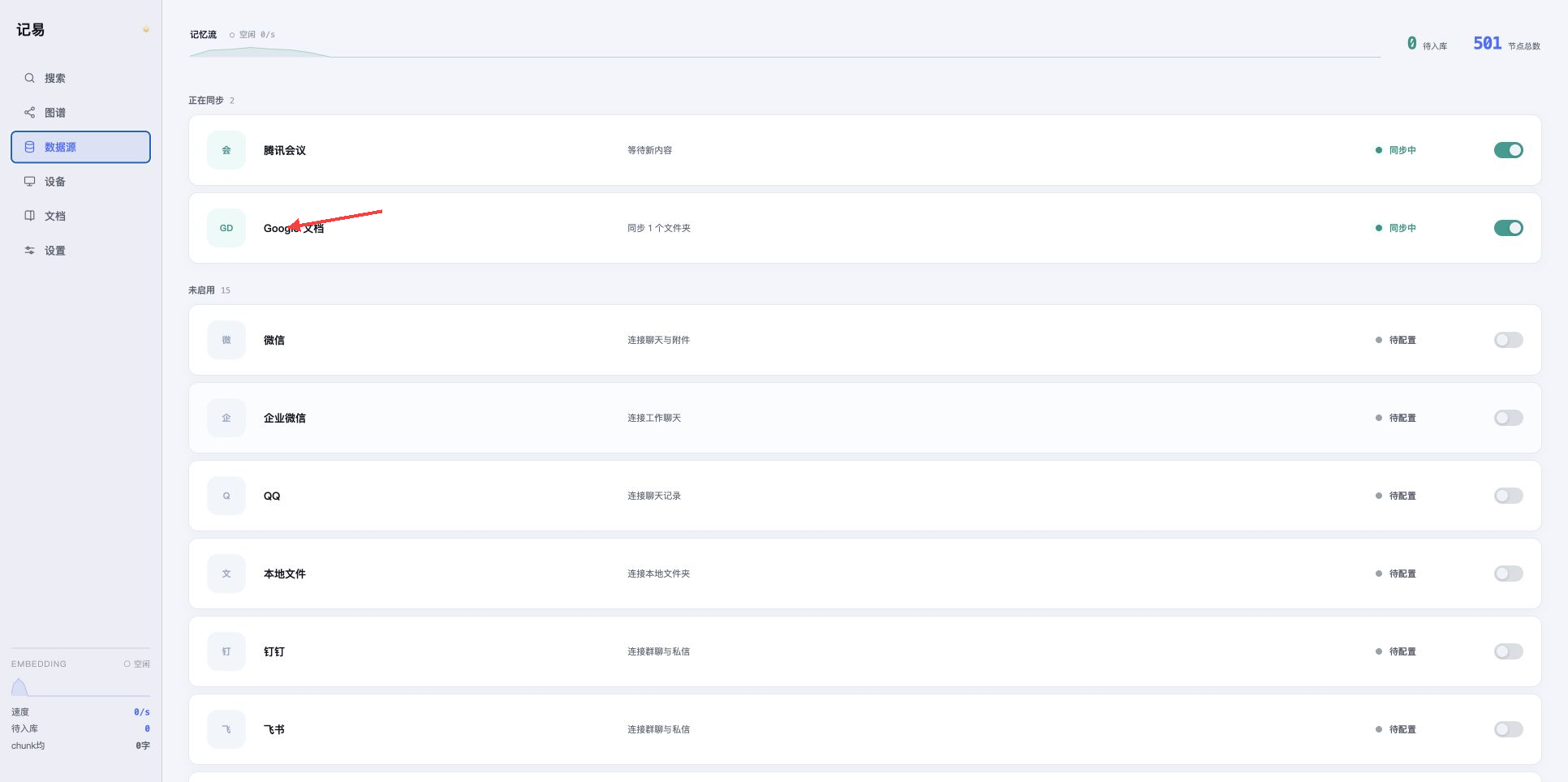The height and width of the screenshot is (782, 1568).
Task: Open 设置 from the sidebar
Action: click(x=80, y=251)
